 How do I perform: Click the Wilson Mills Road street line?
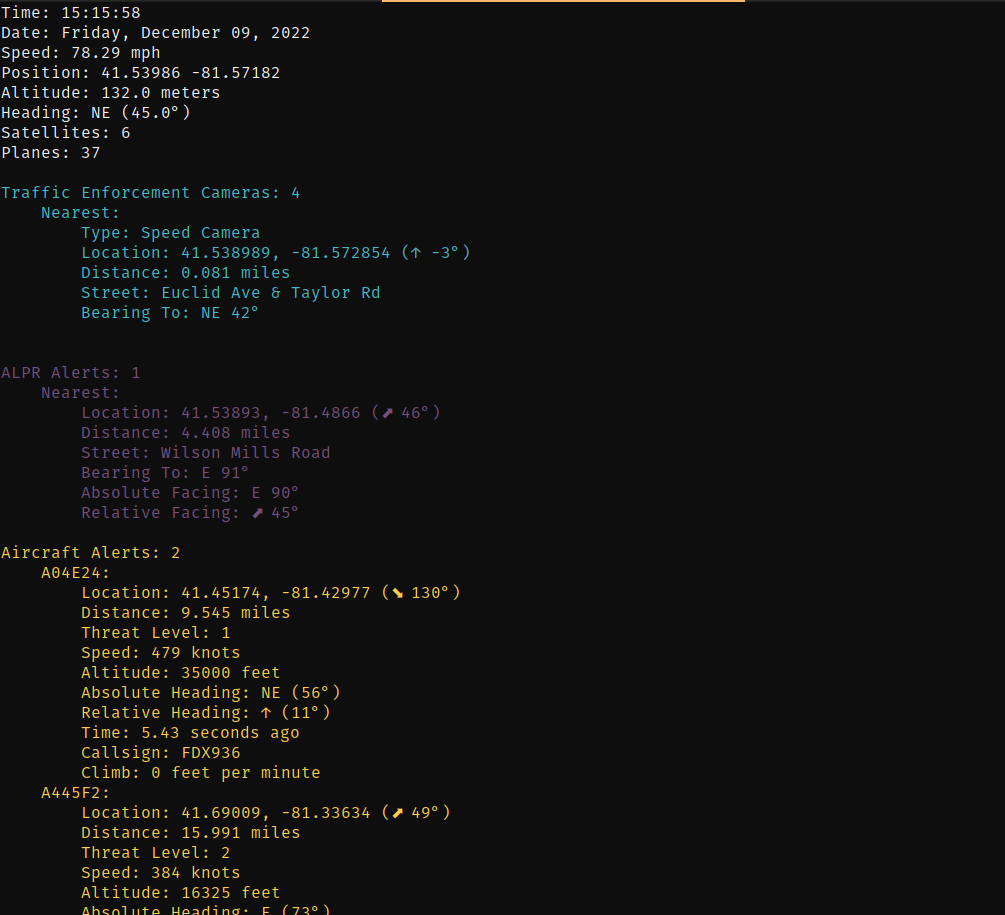205,453
